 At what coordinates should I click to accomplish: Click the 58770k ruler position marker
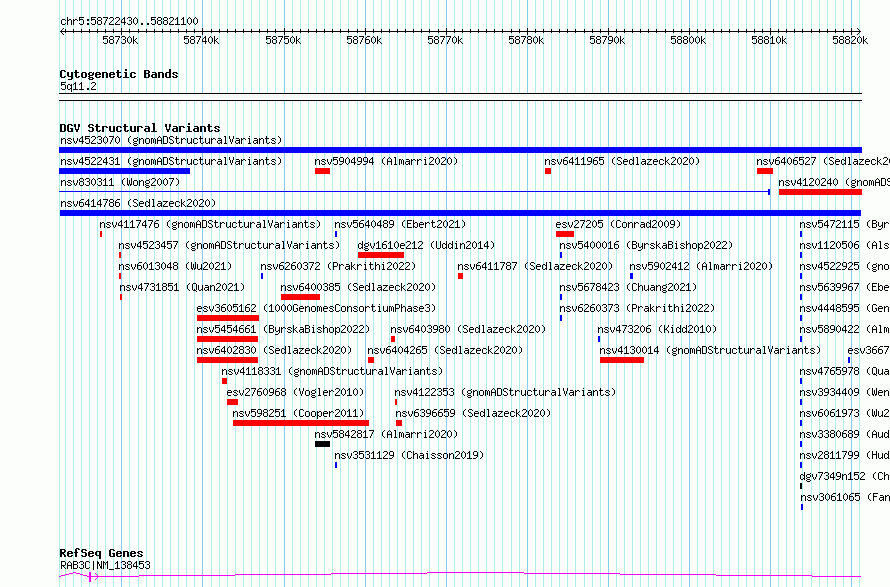[x=445, y=40]
